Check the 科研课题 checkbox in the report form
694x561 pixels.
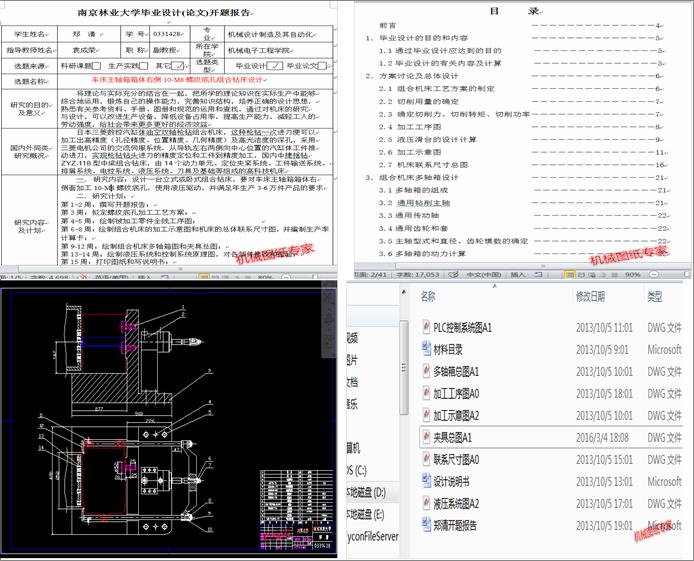coord(96,66)
